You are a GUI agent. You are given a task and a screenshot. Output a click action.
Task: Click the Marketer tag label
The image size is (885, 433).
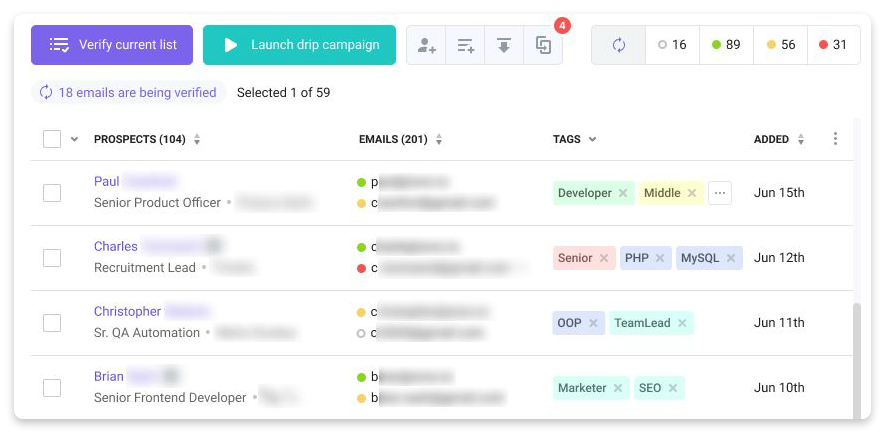[582, 388]
